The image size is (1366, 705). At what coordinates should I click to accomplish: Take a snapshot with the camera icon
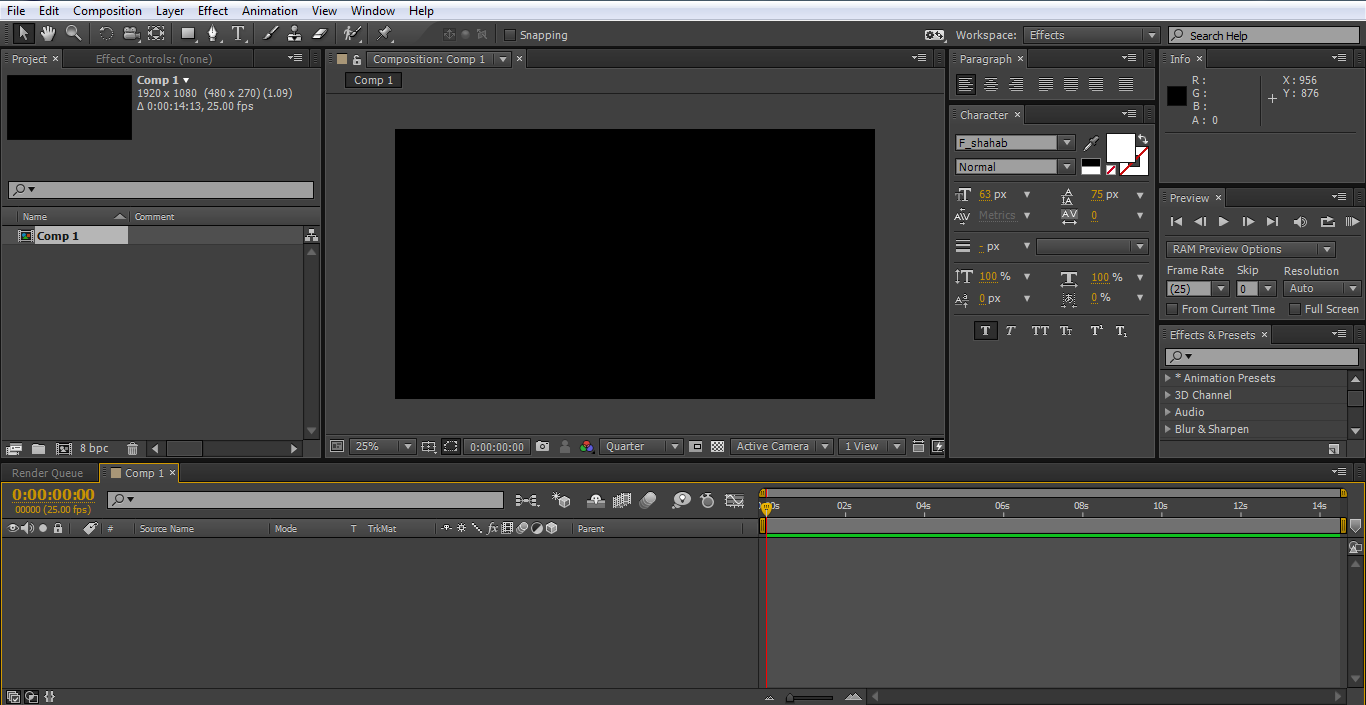pos(542,447)
